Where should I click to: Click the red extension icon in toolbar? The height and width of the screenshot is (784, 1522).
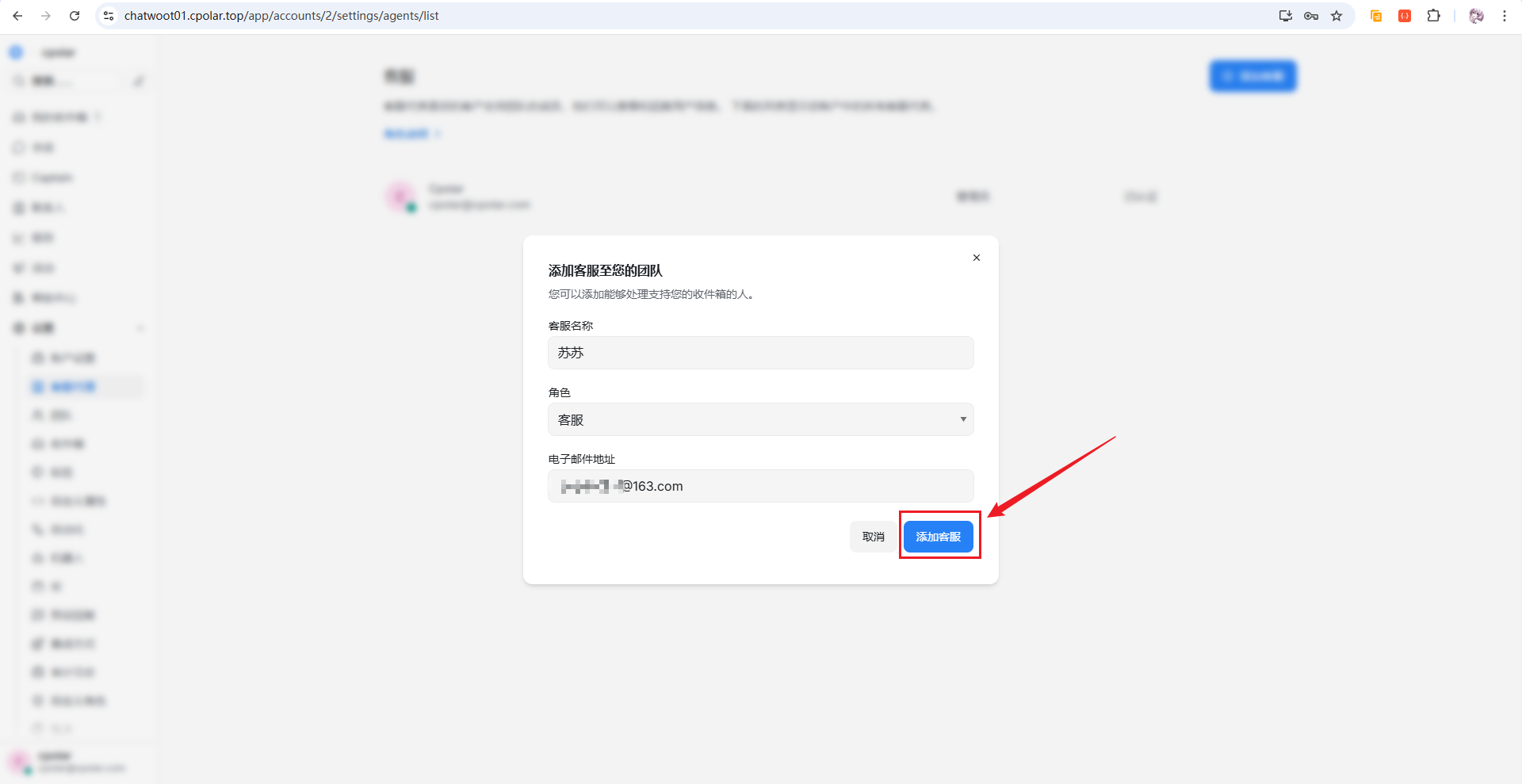coord(1405,16)
